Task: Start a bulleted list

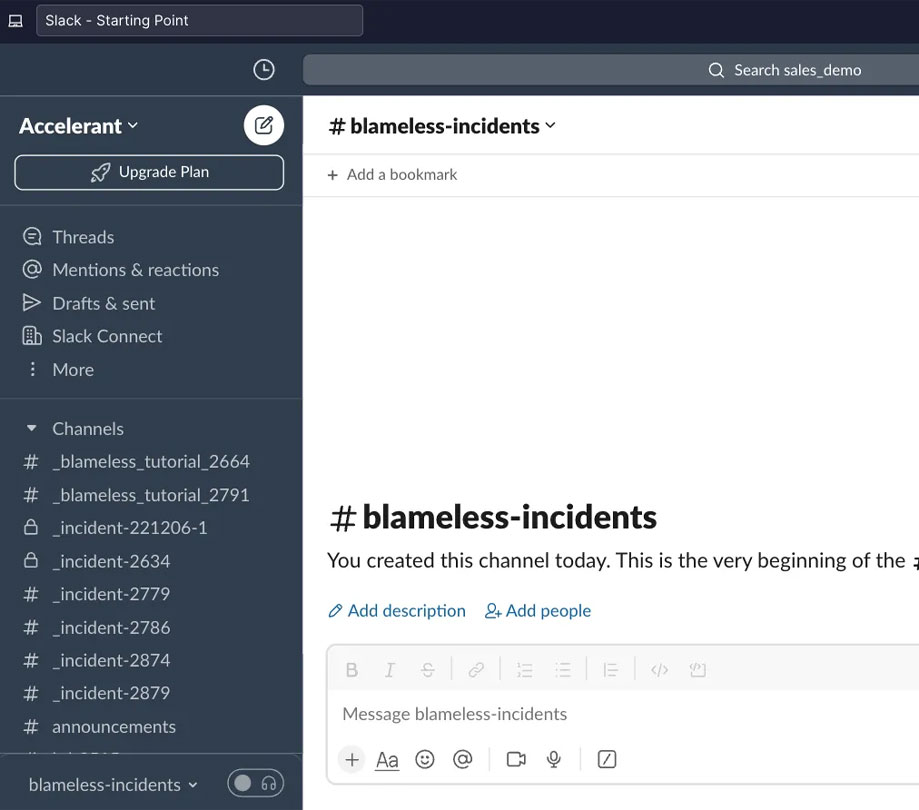Action: (x=563, y=670)
